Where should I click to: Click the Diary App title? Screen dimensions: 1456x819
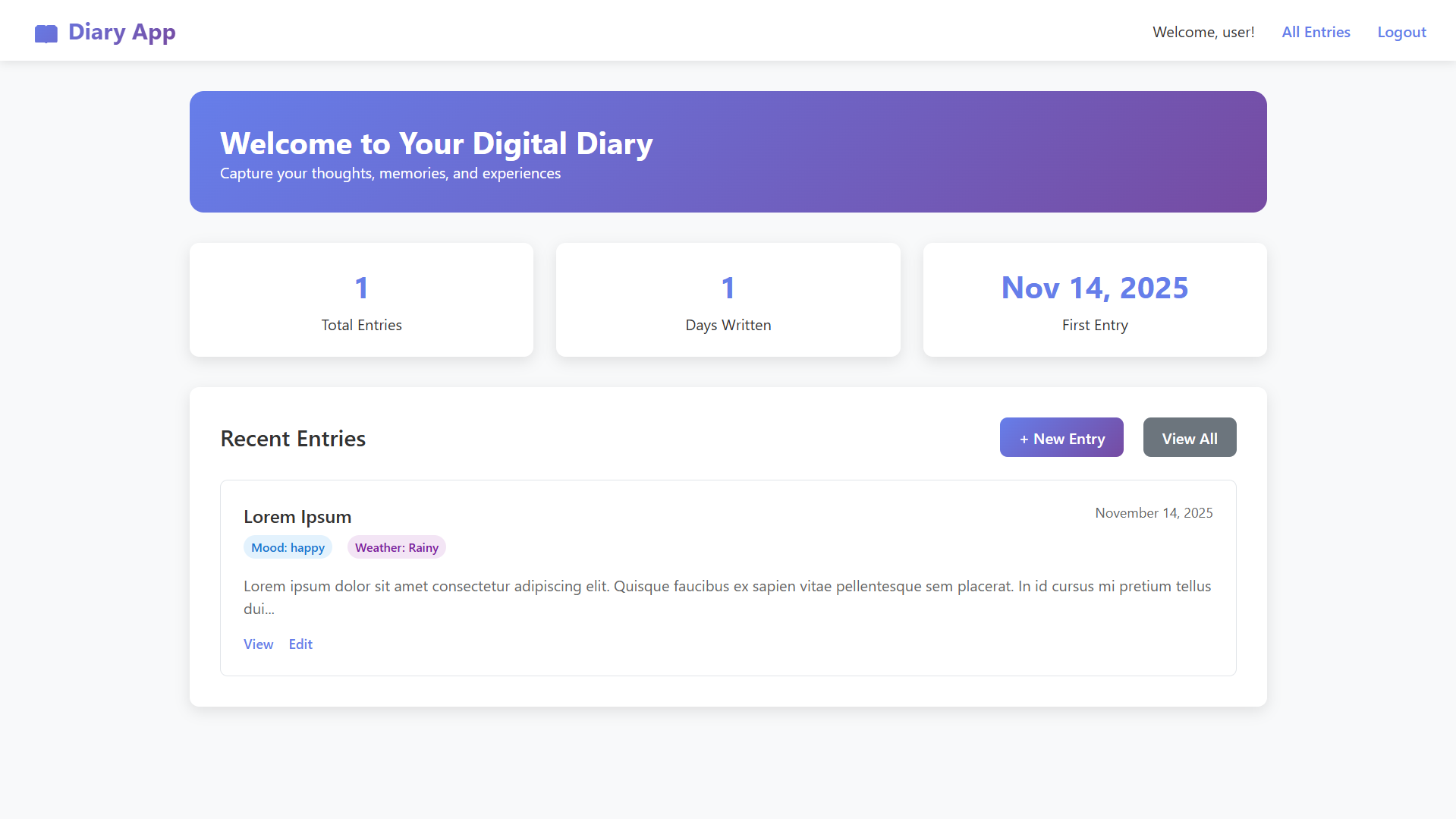(x=122, y=32)
